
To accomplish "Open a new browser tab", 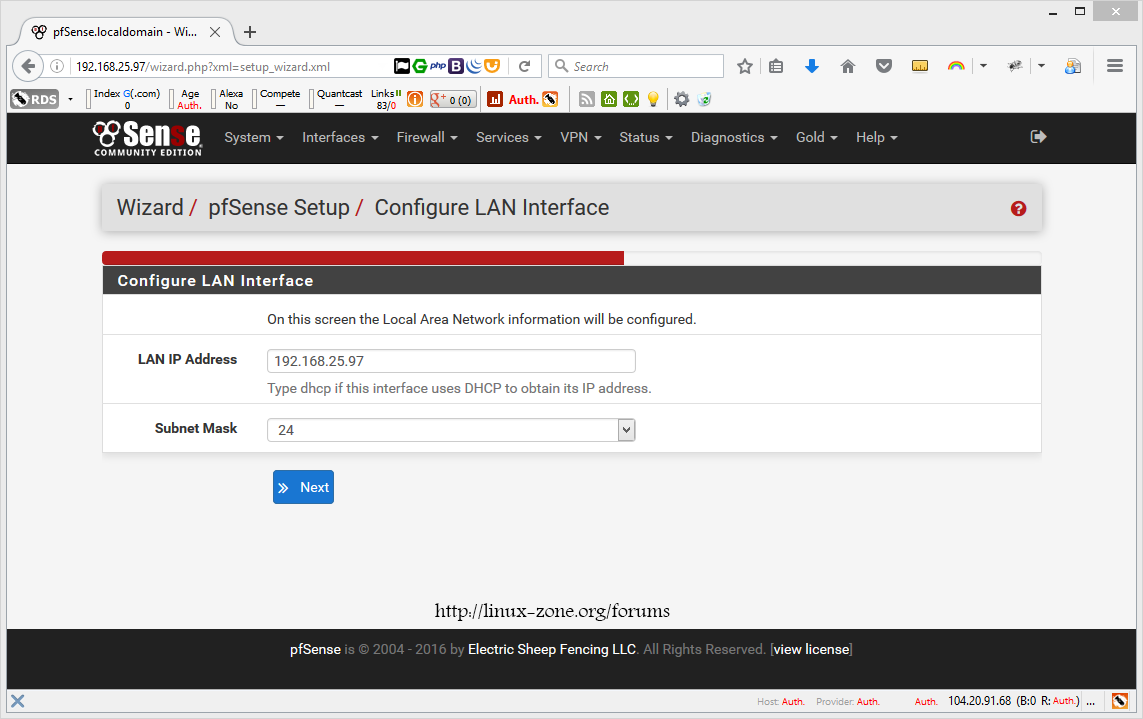I will (x=250, y=32).
